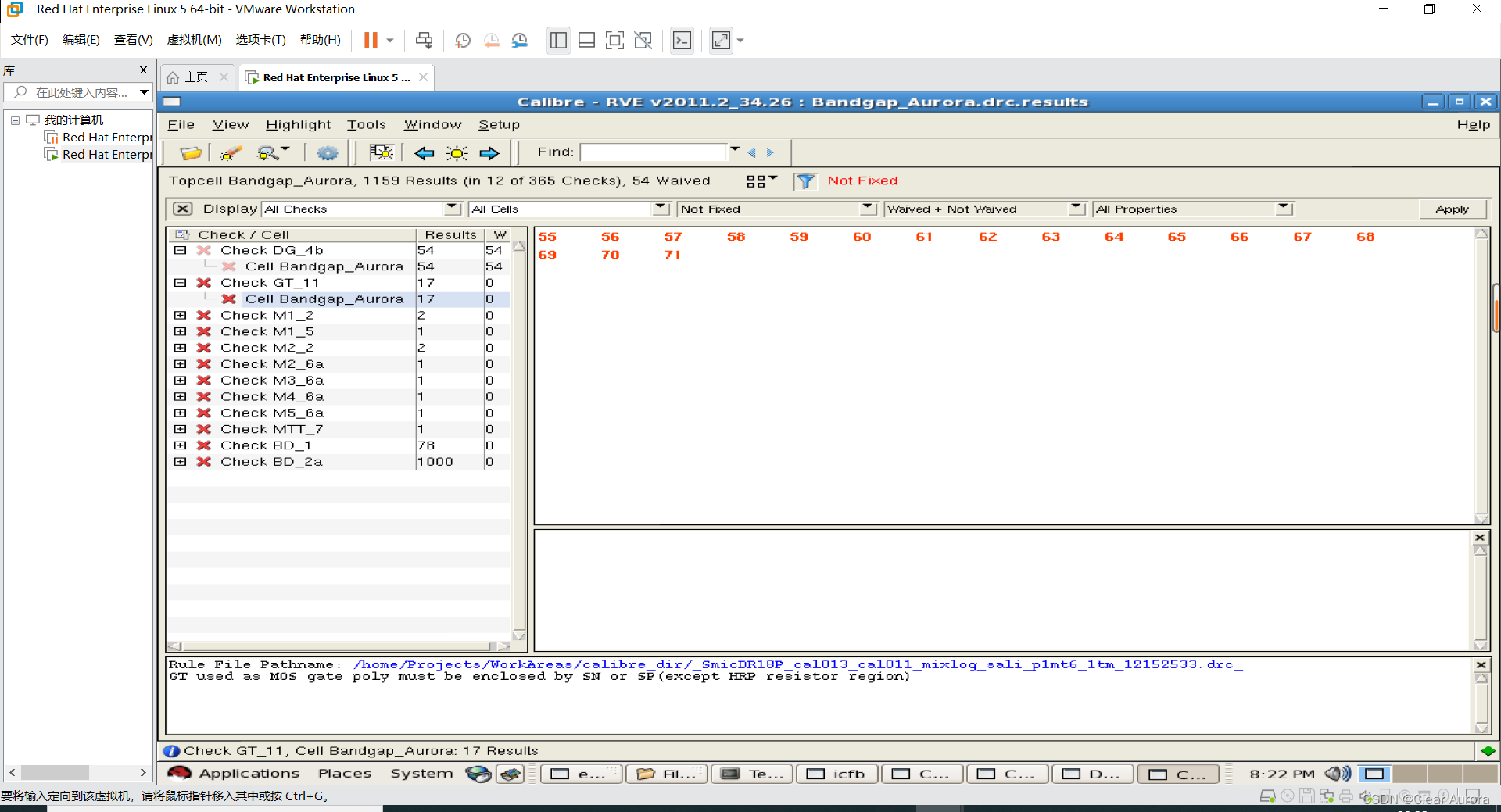Viewport: 1501px width, 812px height.
Task: Pause the virtual machine in VMware toolbar
Action: pyautogui.click(x=371, y=40)
